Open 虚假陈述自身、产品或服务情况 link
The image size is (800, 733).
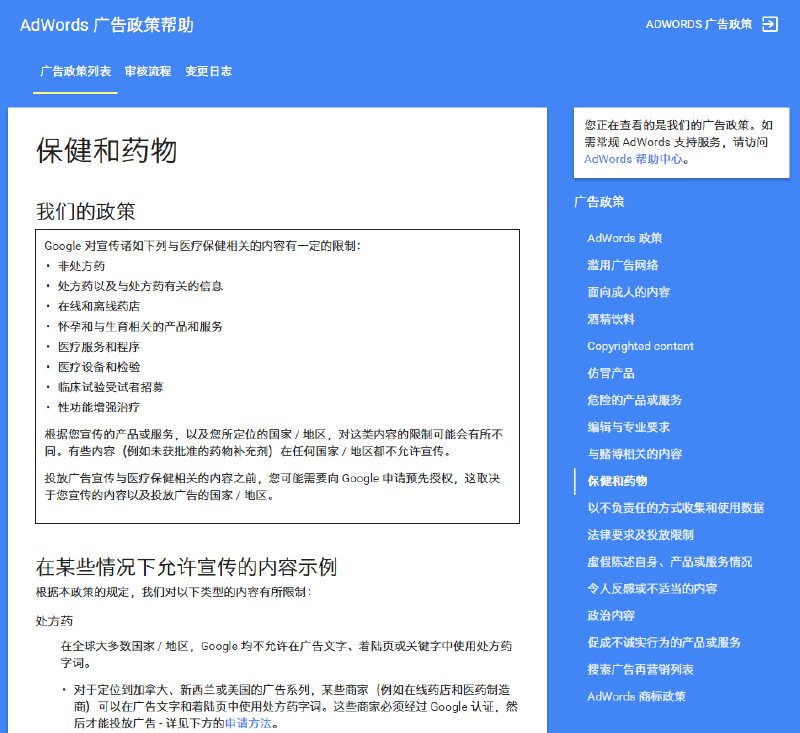(x=670, y=562)
